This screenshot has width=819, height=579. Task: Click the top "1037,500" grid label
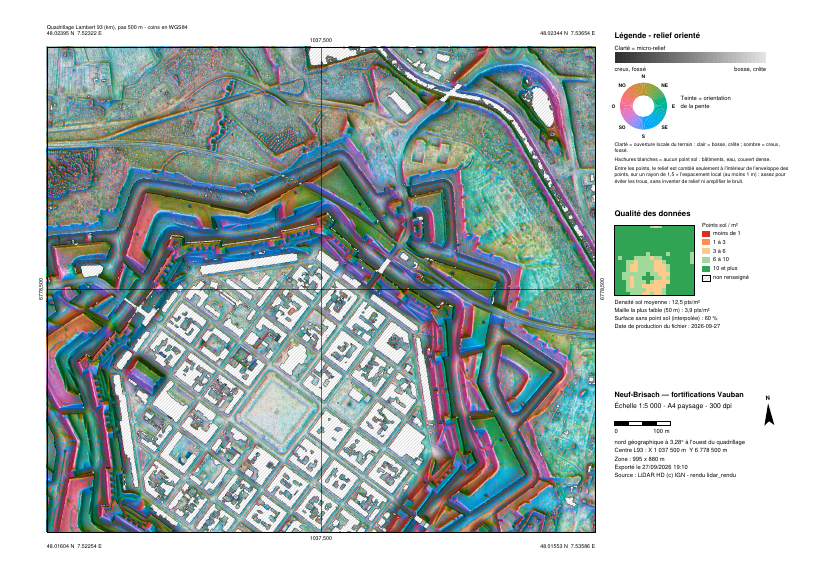(x=321, y=40)
